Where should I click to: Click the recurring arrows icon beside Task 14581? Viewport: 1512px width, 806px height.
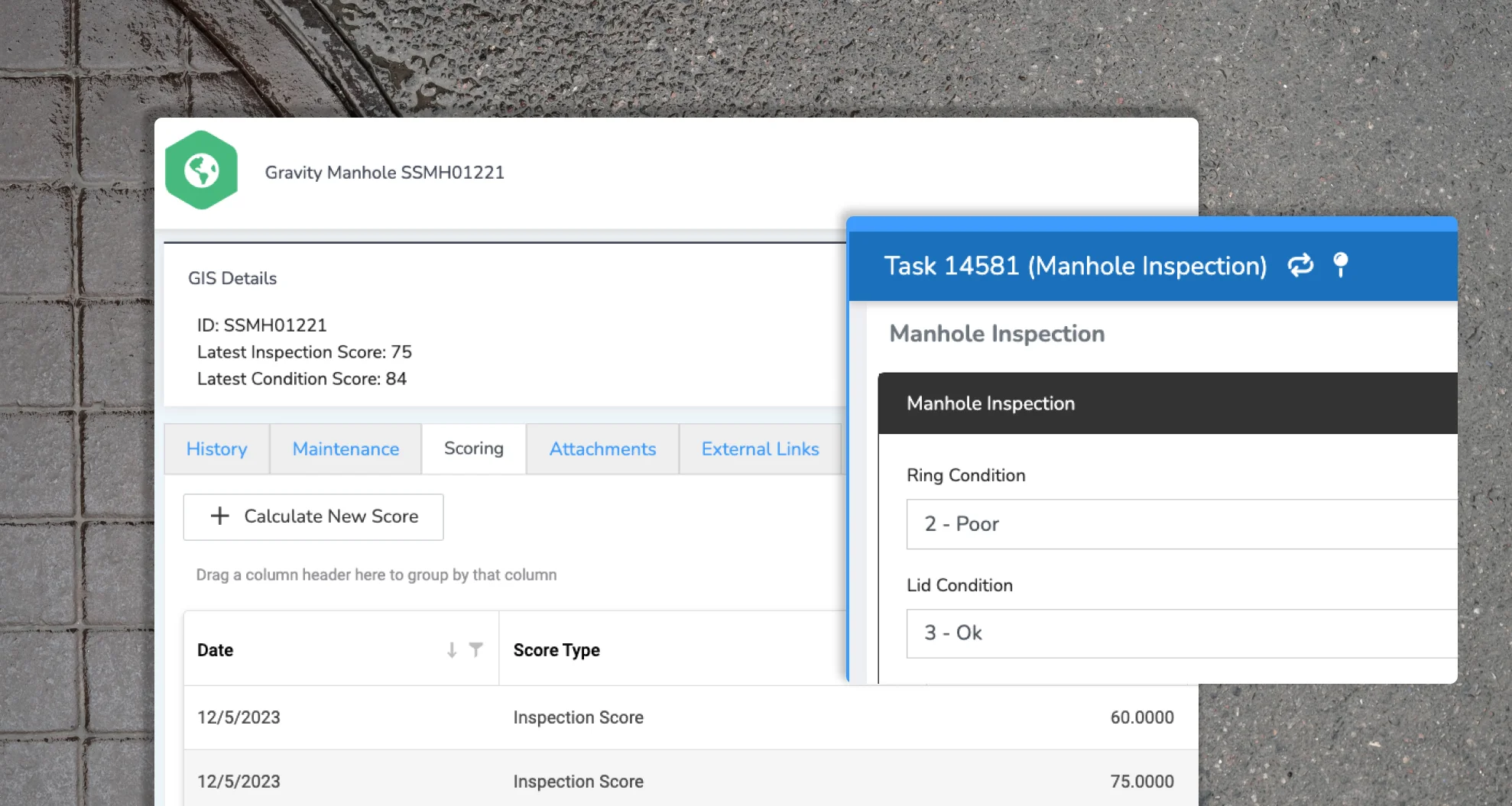[x=1299, y=265]
